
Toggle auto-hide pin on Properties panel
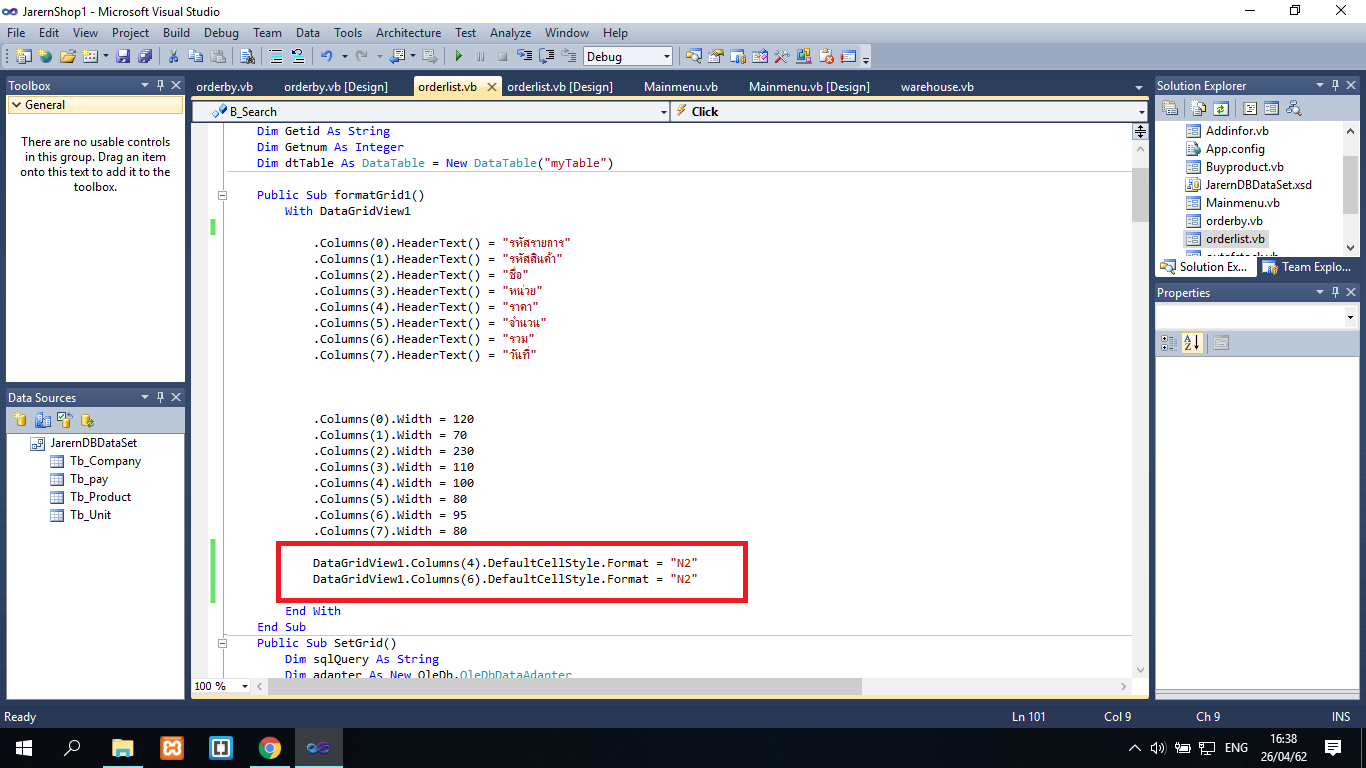(x=1336, y=293)
